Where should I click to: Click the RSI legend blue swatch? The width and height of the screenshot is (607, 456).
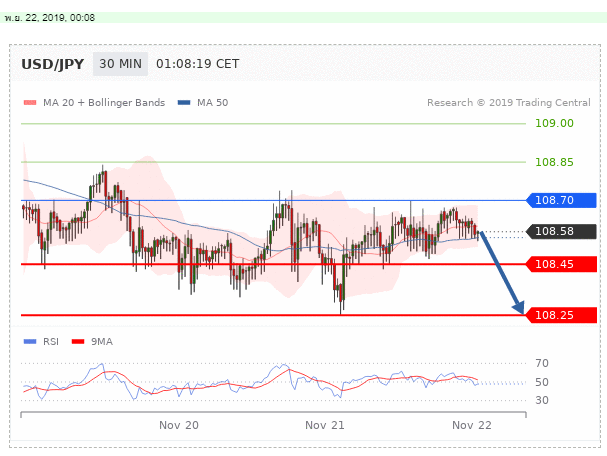click(30, 341)
